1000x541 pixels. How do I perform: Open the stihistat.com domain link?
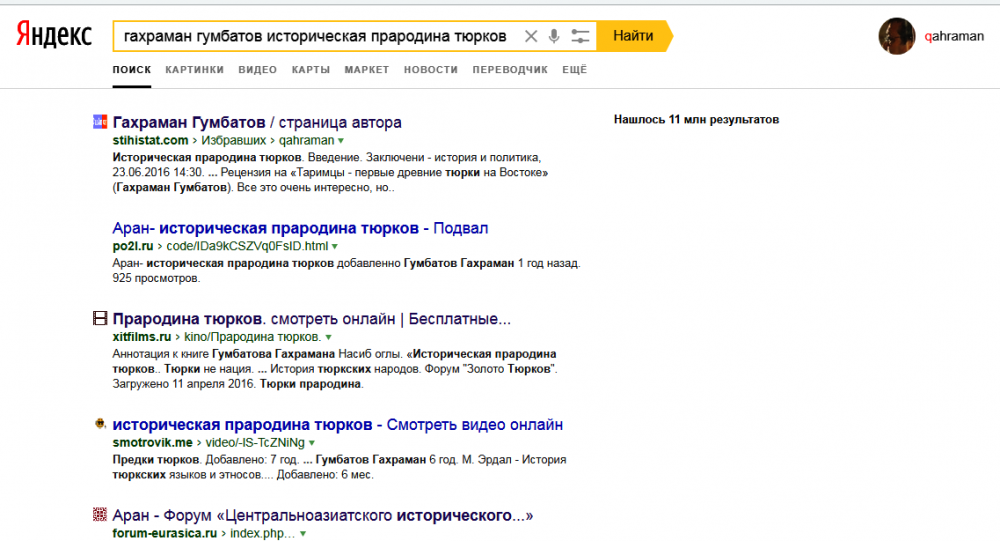[x=151, y=140]
